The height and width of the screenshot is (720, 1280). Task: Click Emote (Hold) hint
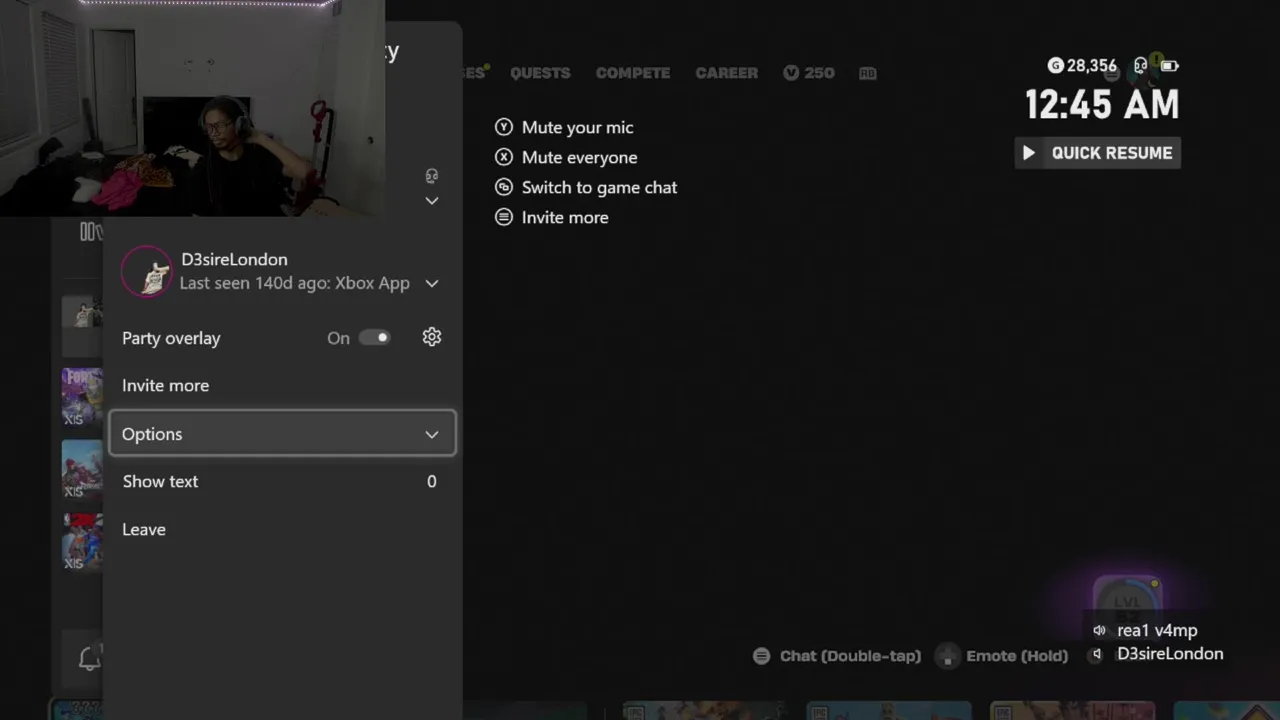pyautogui.click(x=1017, y=656)
